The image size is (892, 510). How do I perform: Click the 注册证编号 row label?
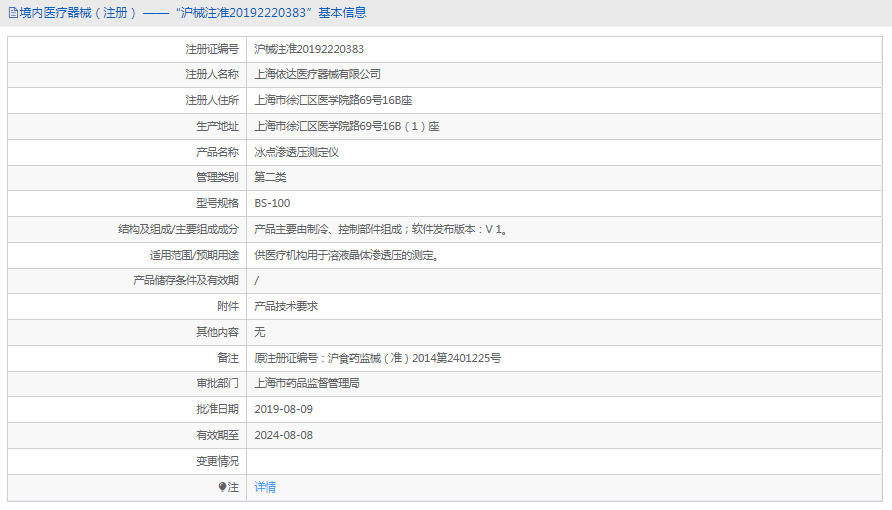(212, 49)
